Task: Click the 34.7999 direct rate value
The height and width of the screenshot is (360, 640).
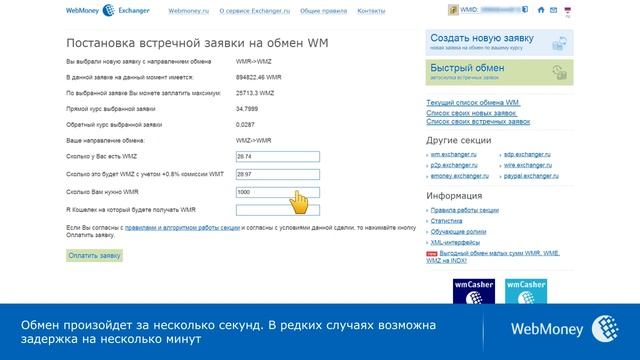Action: (x=247, y=109)
